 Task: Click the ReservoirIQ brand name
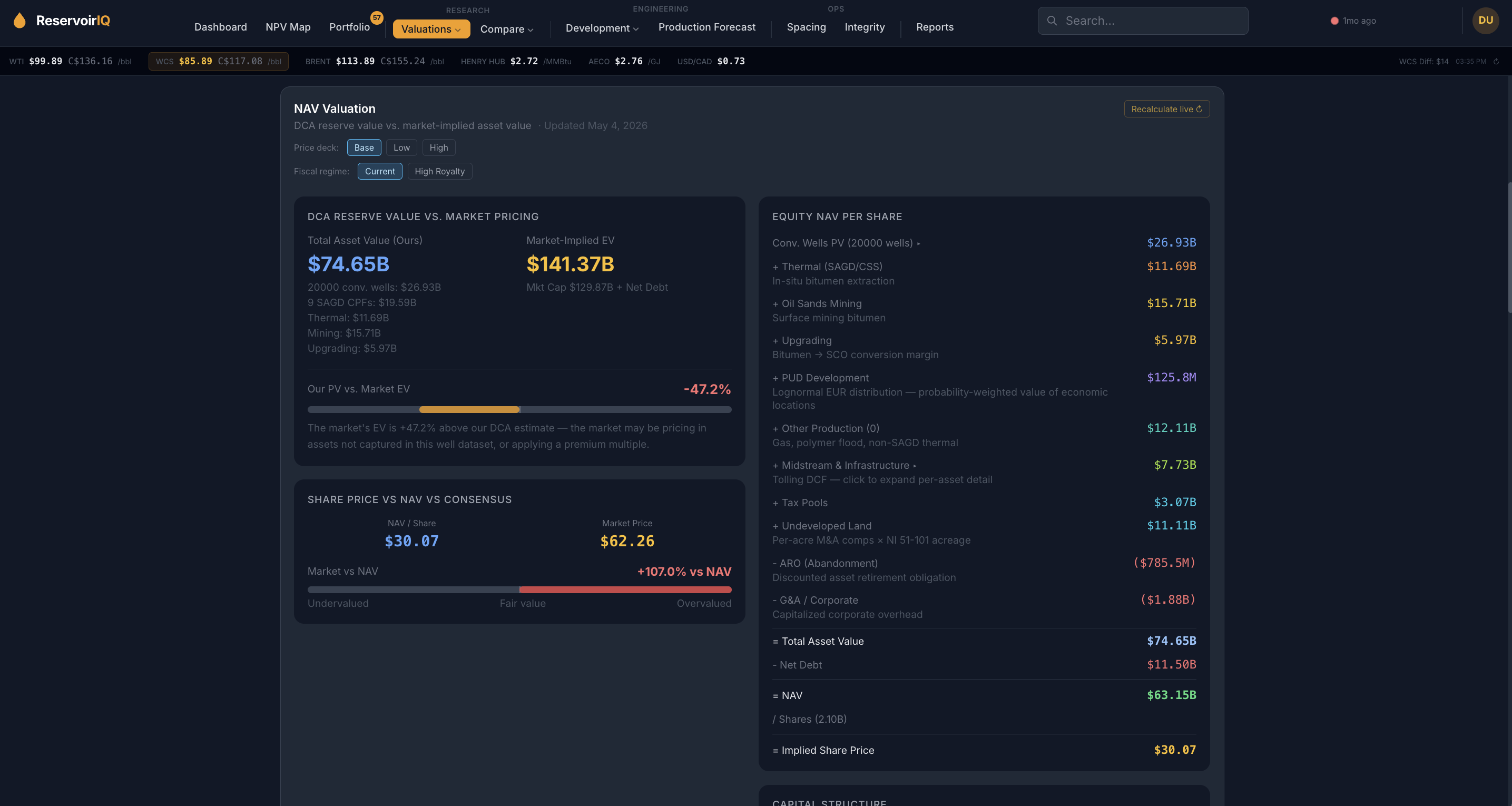tap(73, 21)
